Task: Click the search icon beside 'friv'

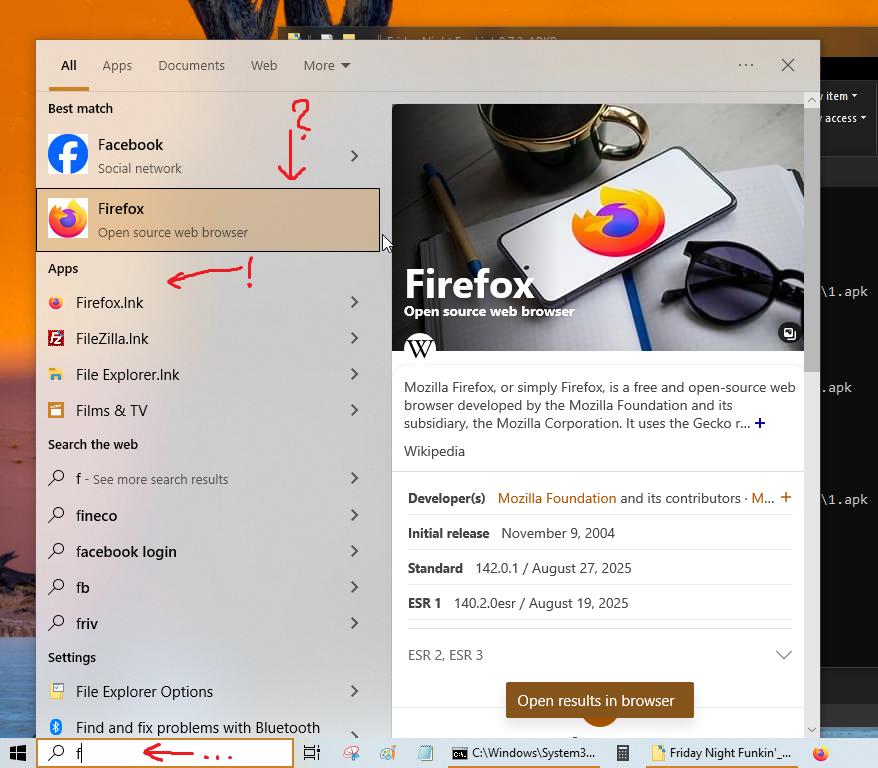Action: click(56, 623)
